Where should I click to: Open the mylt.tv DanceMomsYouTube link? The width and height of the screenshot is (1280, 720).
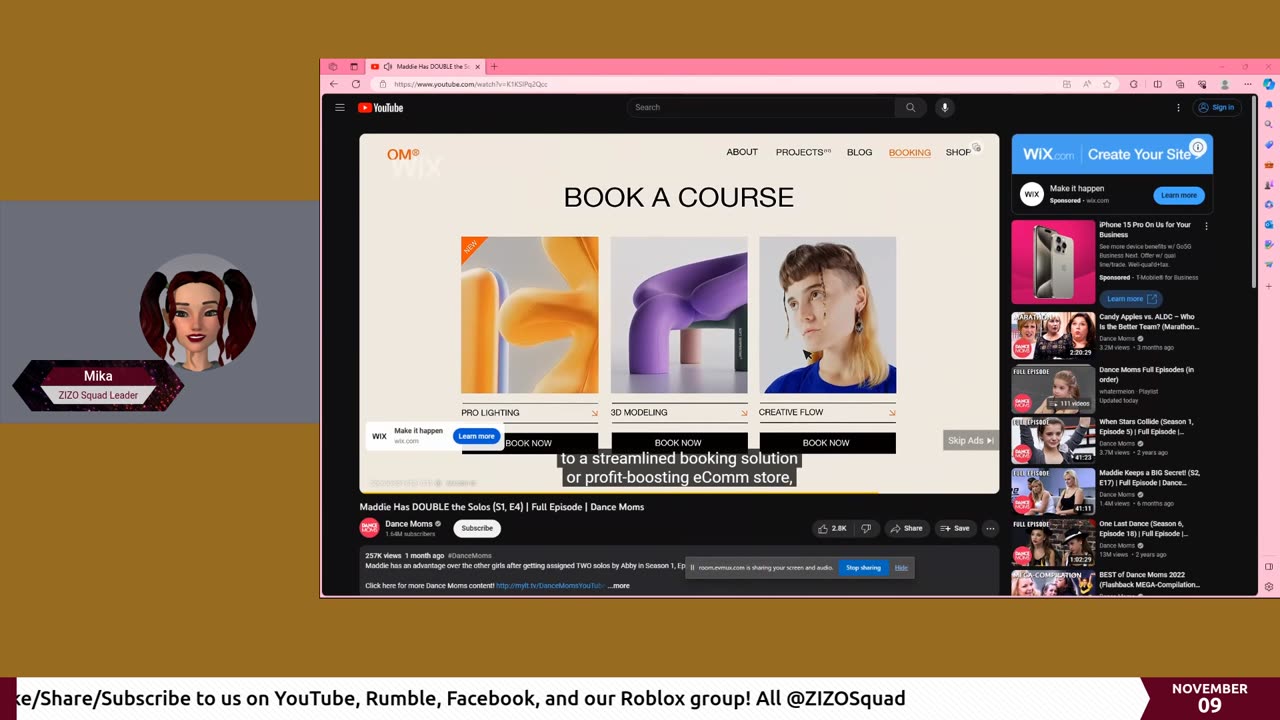[x=550, y=586]
